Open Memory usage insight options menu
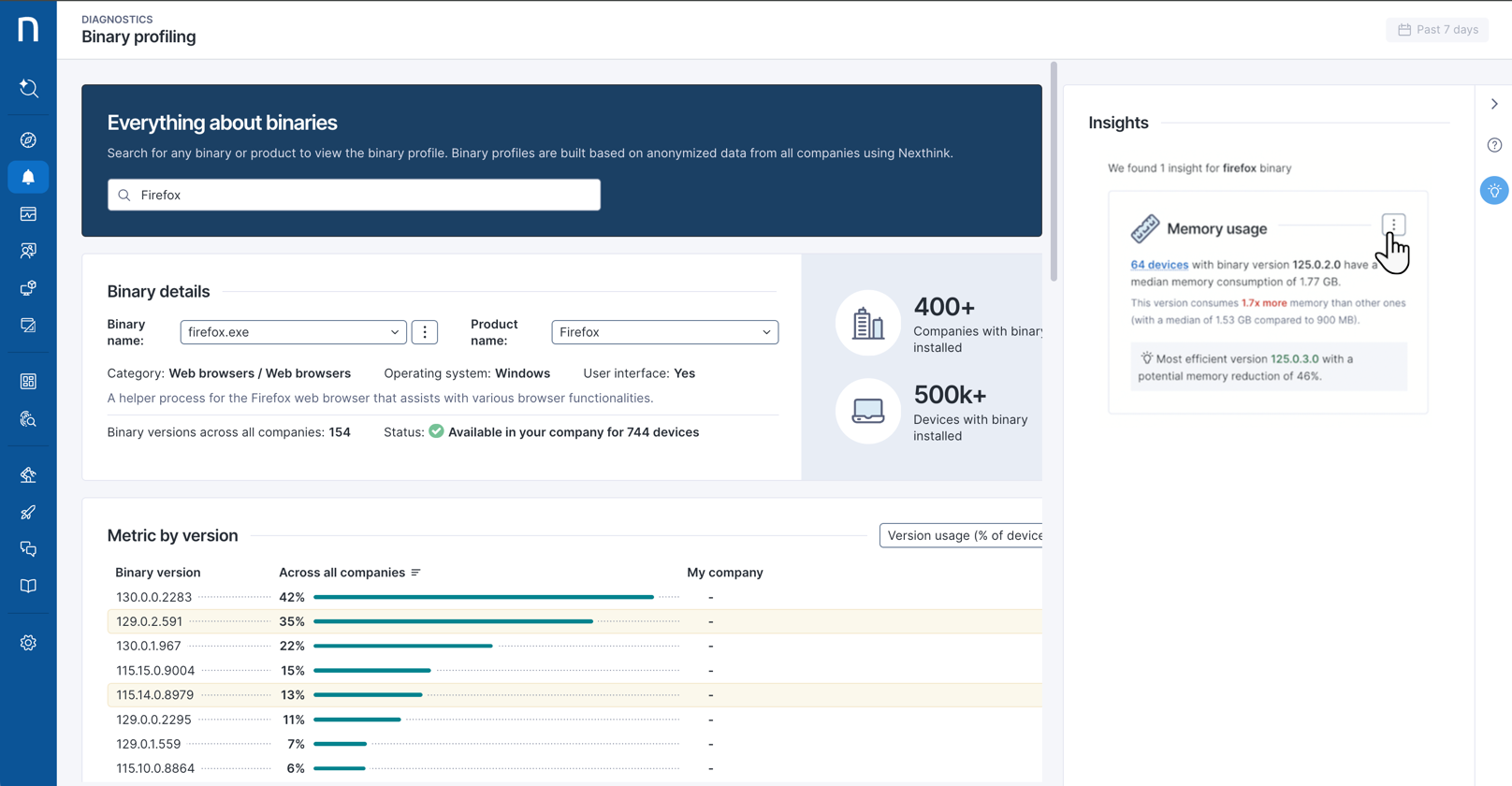The image size is (1512, 786). point(1393,225)
